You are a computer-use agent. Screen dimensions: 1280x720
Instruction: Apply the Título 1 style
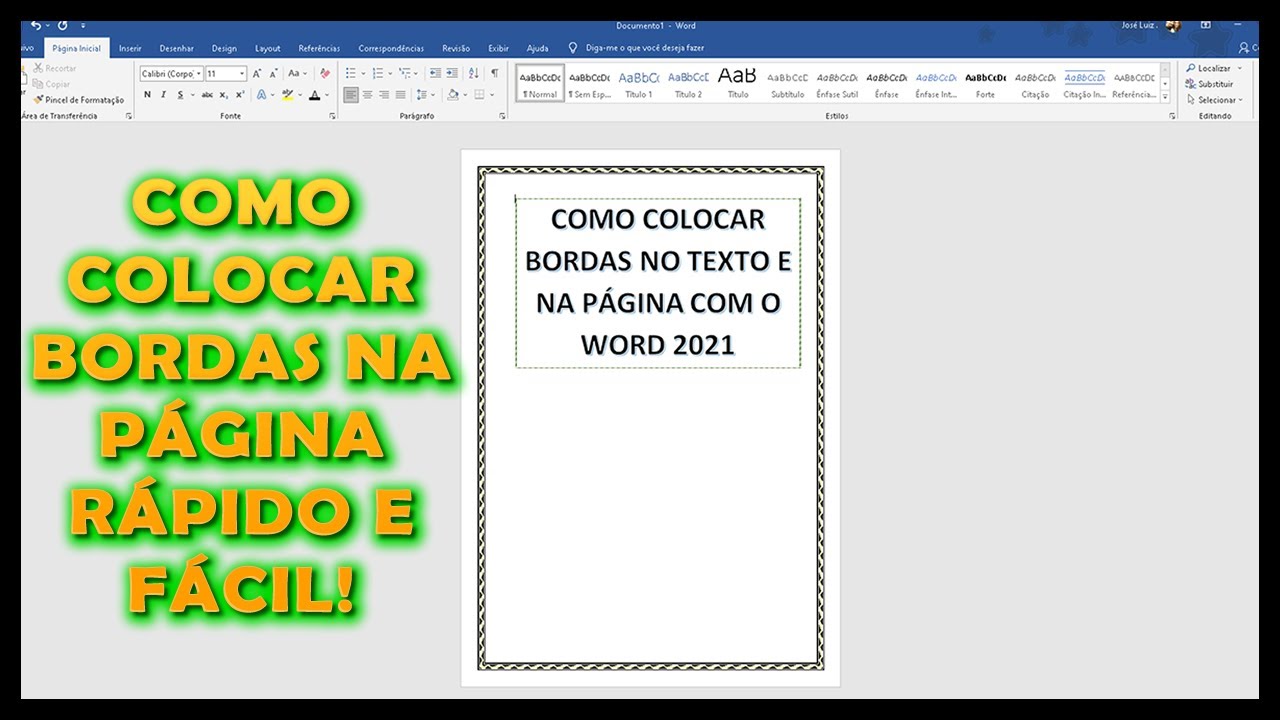639,83
